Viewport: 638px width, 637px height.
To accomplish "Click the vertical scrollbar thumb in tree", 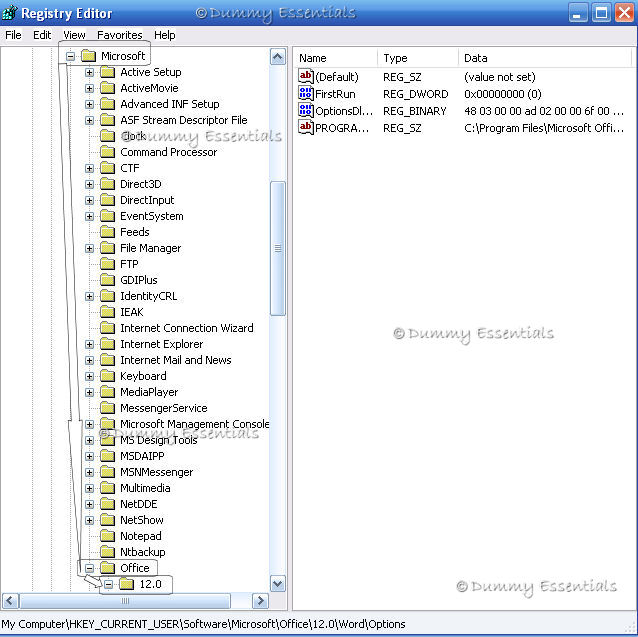I will [x=278, y=248].
